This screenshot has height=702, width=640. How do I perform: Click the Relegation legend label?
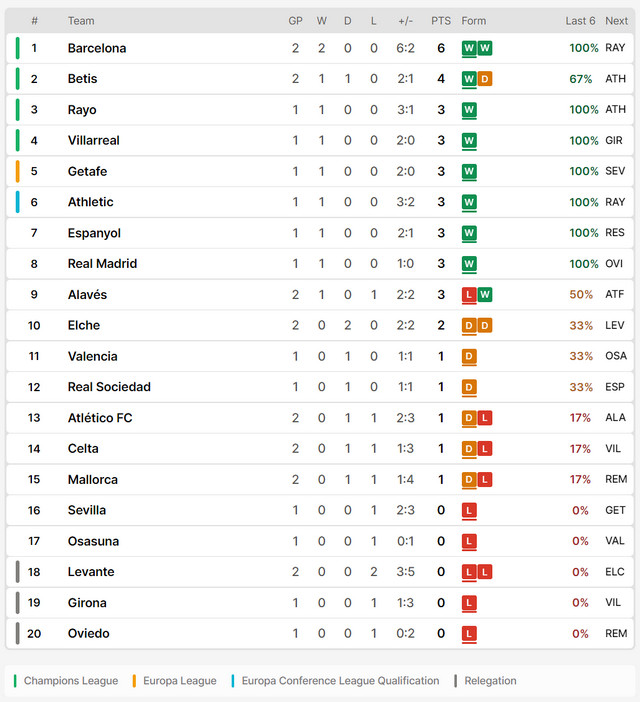[490, 681]
